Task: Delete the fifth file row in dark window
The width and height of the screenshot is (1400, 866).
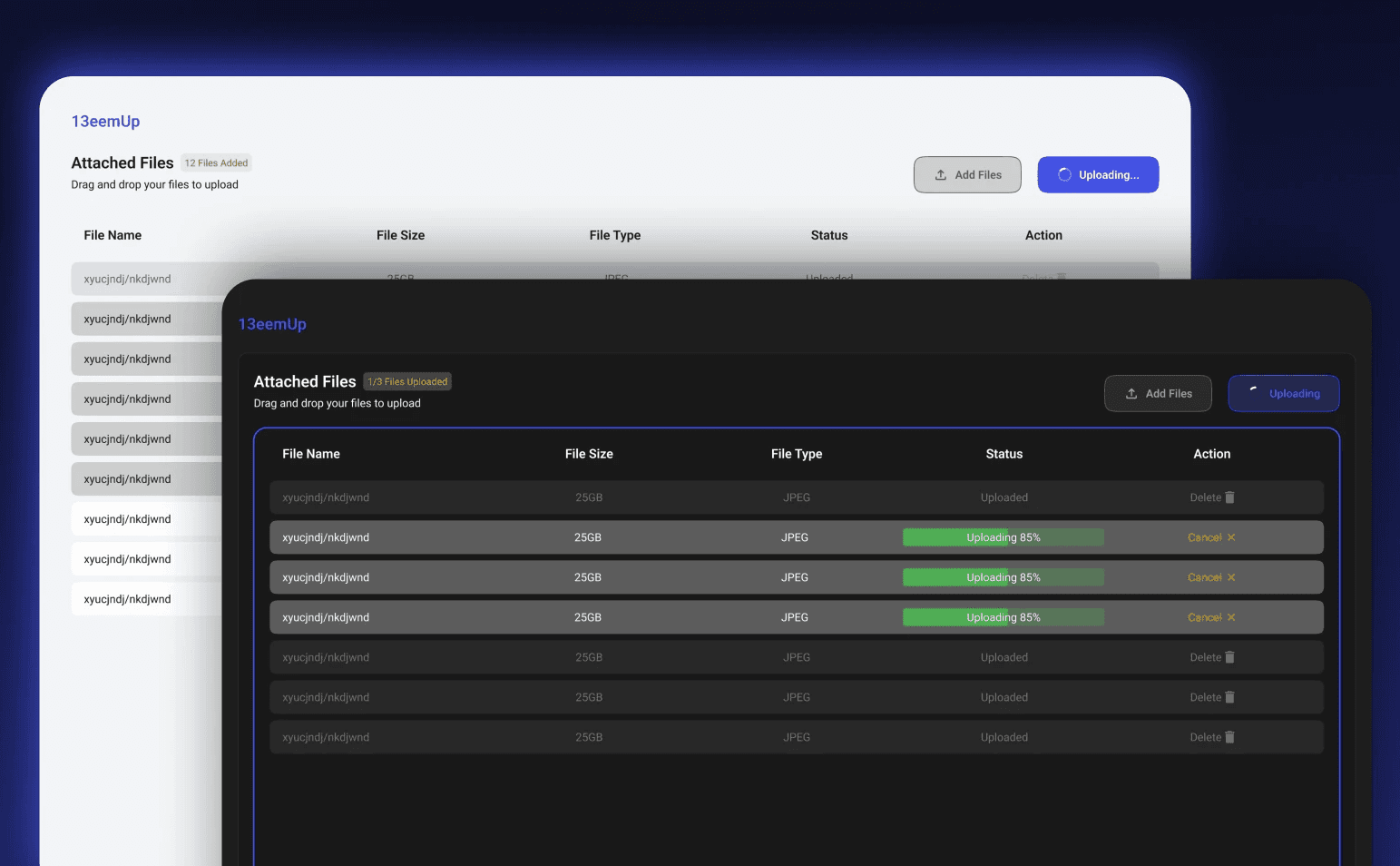Action: point(1212,657)
